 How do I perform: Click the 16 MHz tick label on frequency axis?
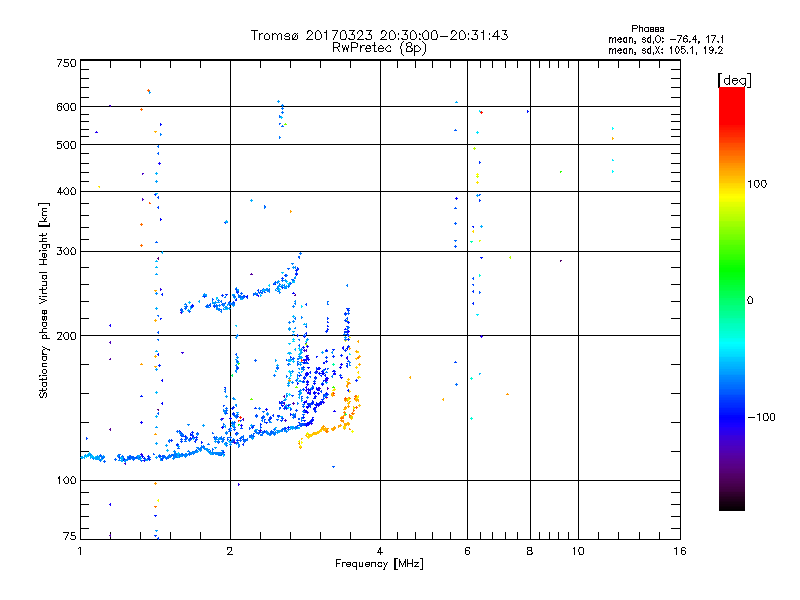click(x=680, y=551)
